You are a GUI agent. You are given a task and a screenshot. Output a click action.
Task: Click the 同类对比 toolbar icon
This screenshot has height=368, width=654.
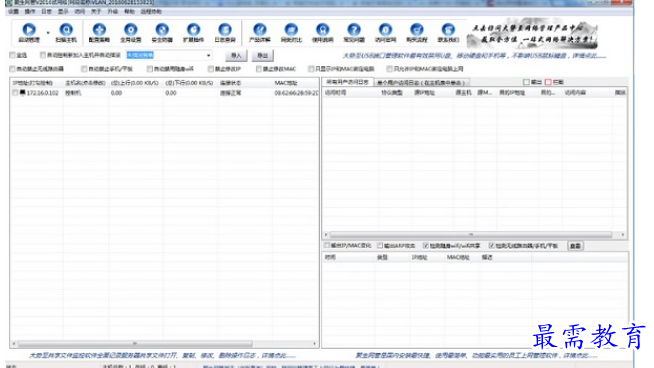[x=291, y=30]
